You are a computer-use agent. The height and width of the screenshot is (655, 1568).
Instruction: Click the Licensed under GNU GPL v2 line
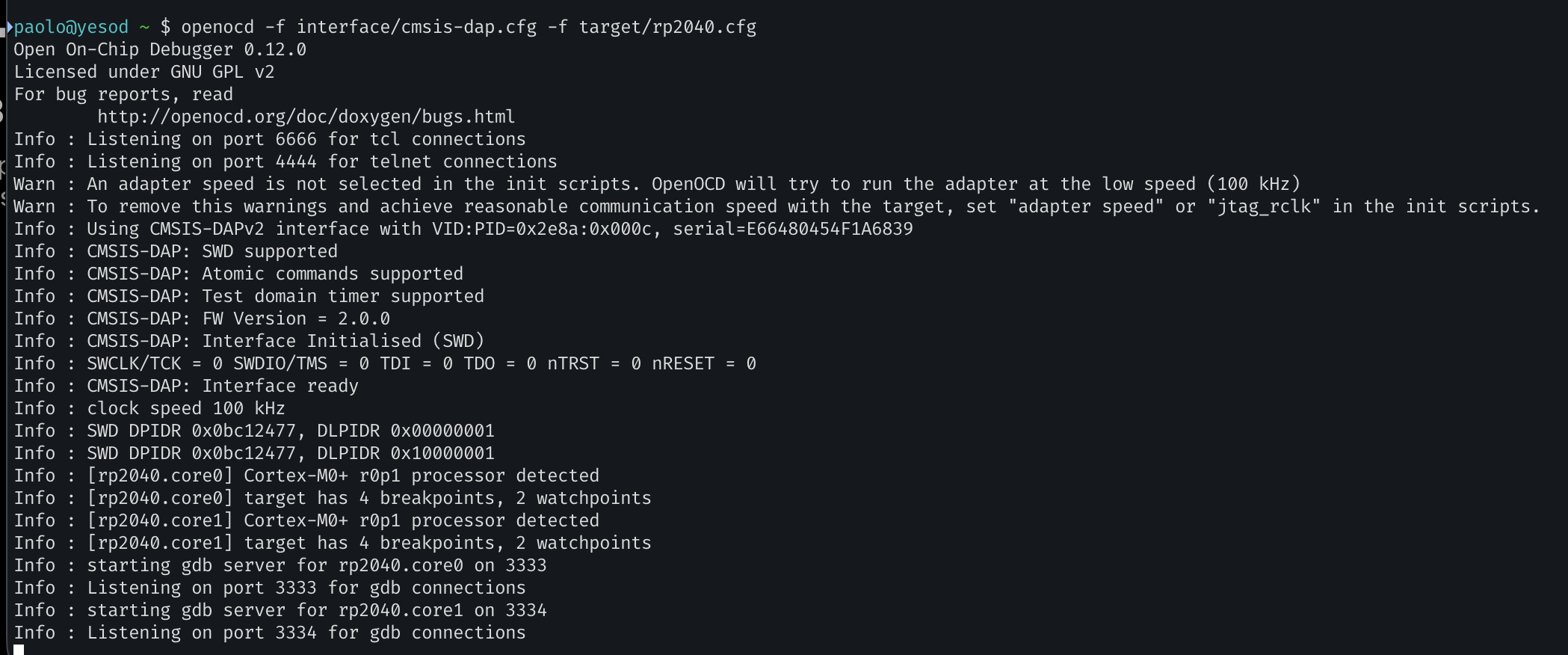click(x=144, y=73)
